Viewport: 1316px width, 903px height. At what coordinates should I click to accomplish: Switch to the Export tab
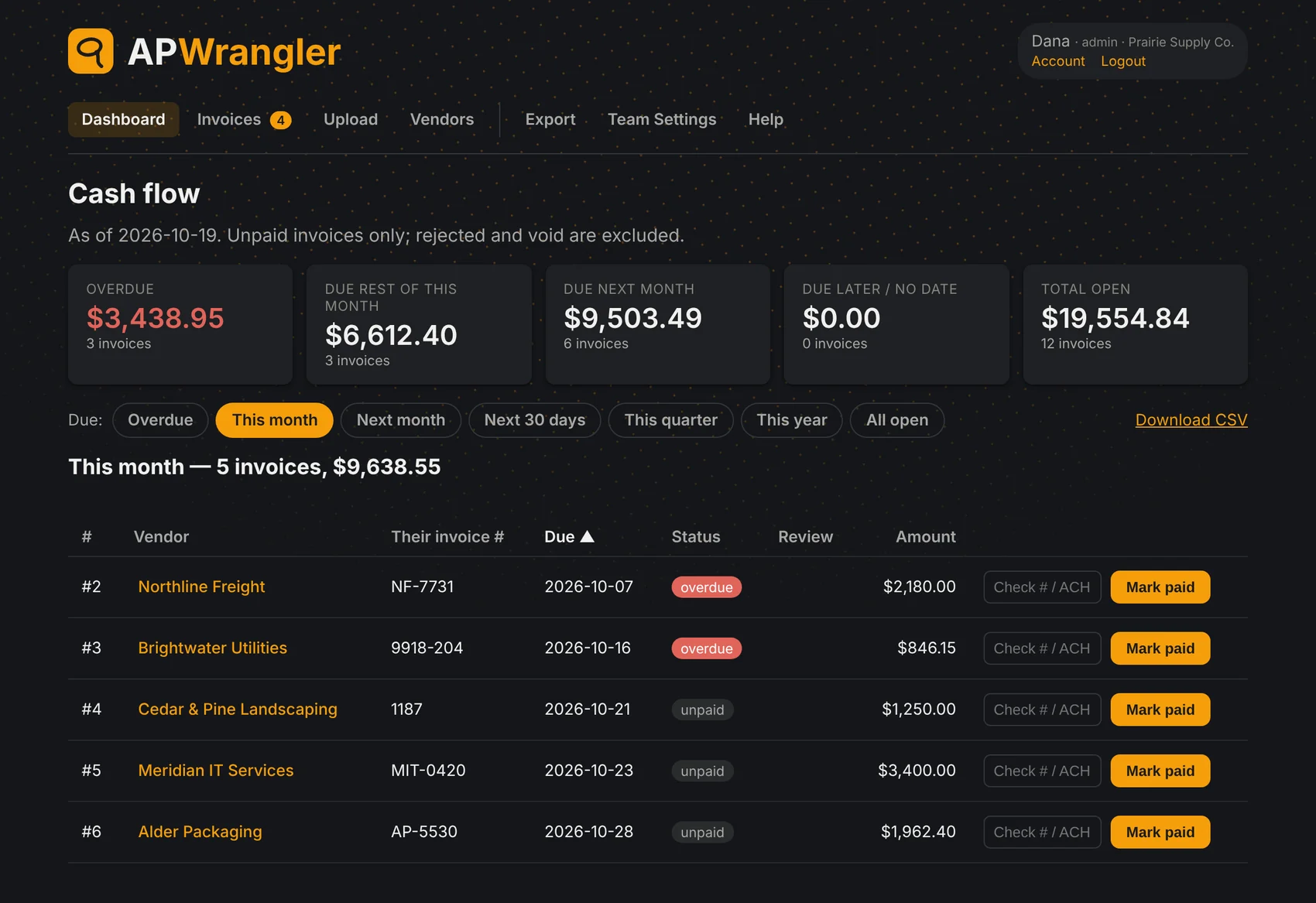tap(550, 119)
